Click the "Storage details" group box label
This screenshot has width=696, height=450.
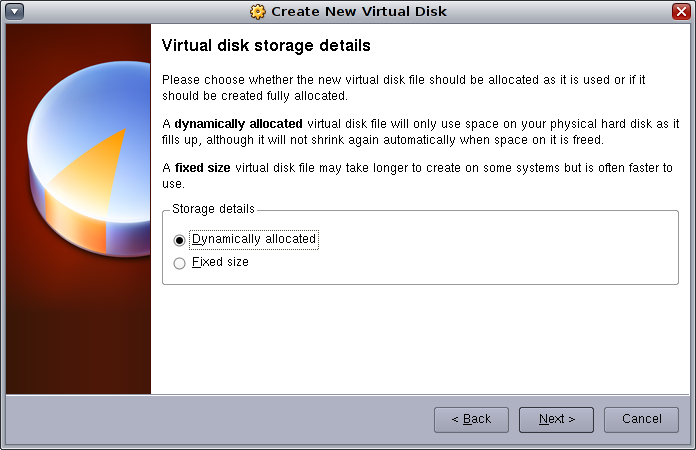[x=213, y=209]
